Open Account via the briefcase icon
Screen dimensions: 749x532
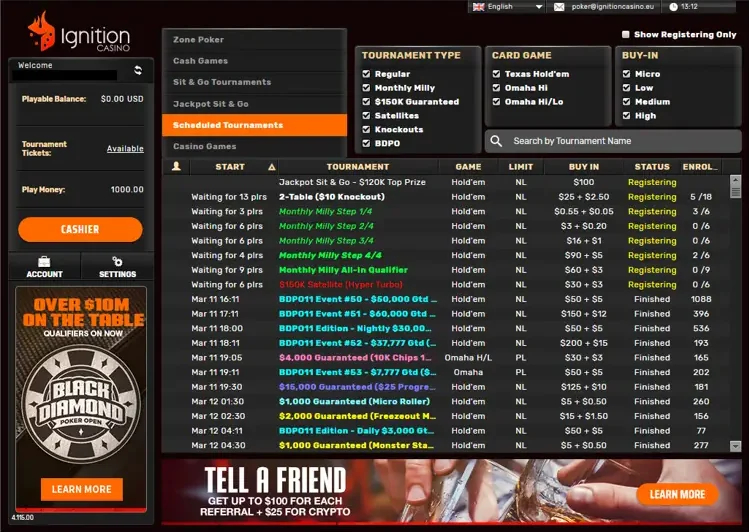tap(44, 261)
